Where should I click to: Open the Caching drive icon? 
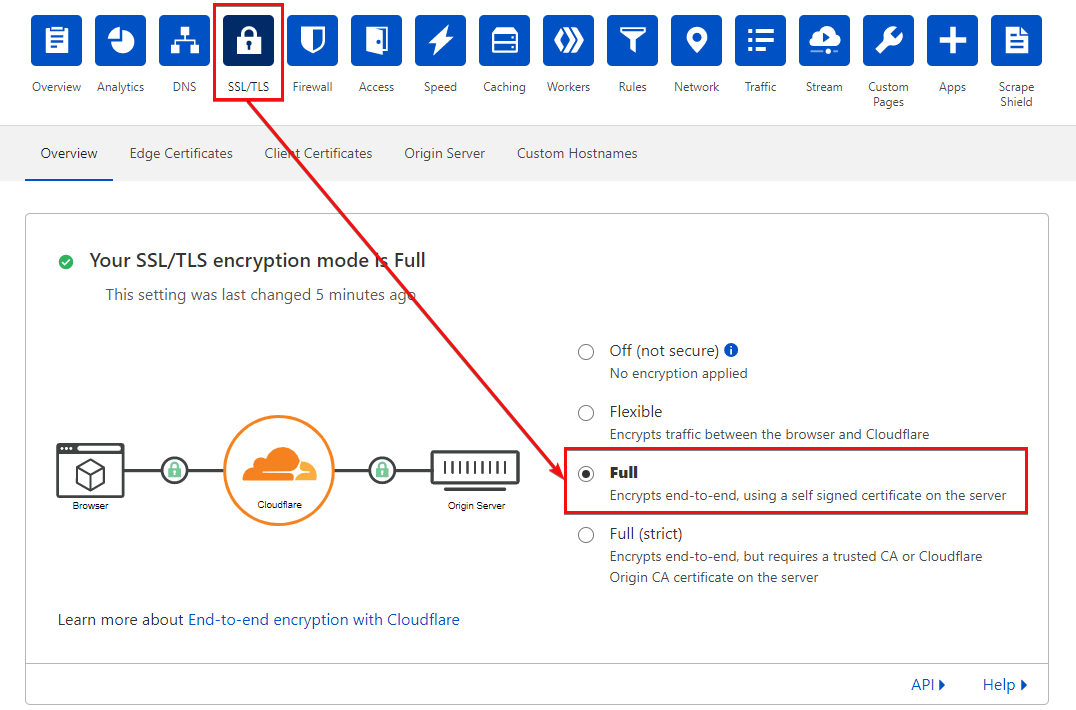pos(504,40)
